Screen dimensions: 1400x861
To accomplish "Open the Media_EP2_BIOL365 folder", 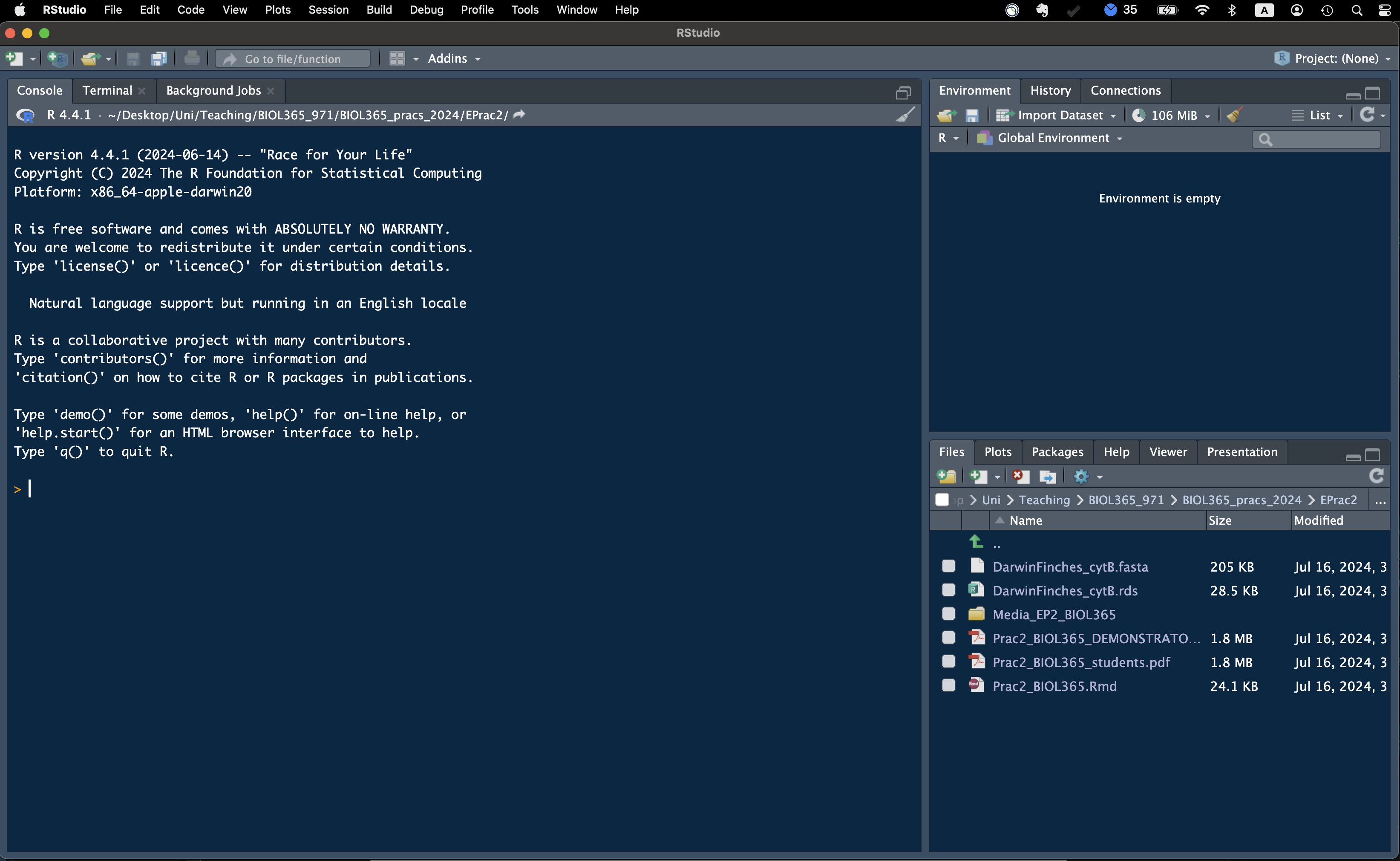I will (1054, 615).
